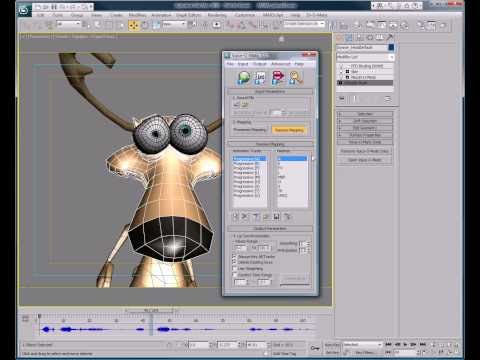Image resolution: width=480 pixels, height=360 pixels.
Task: Collapse the Input Parameters rollout in Voice-O-Matic
Action: (270, 91)
